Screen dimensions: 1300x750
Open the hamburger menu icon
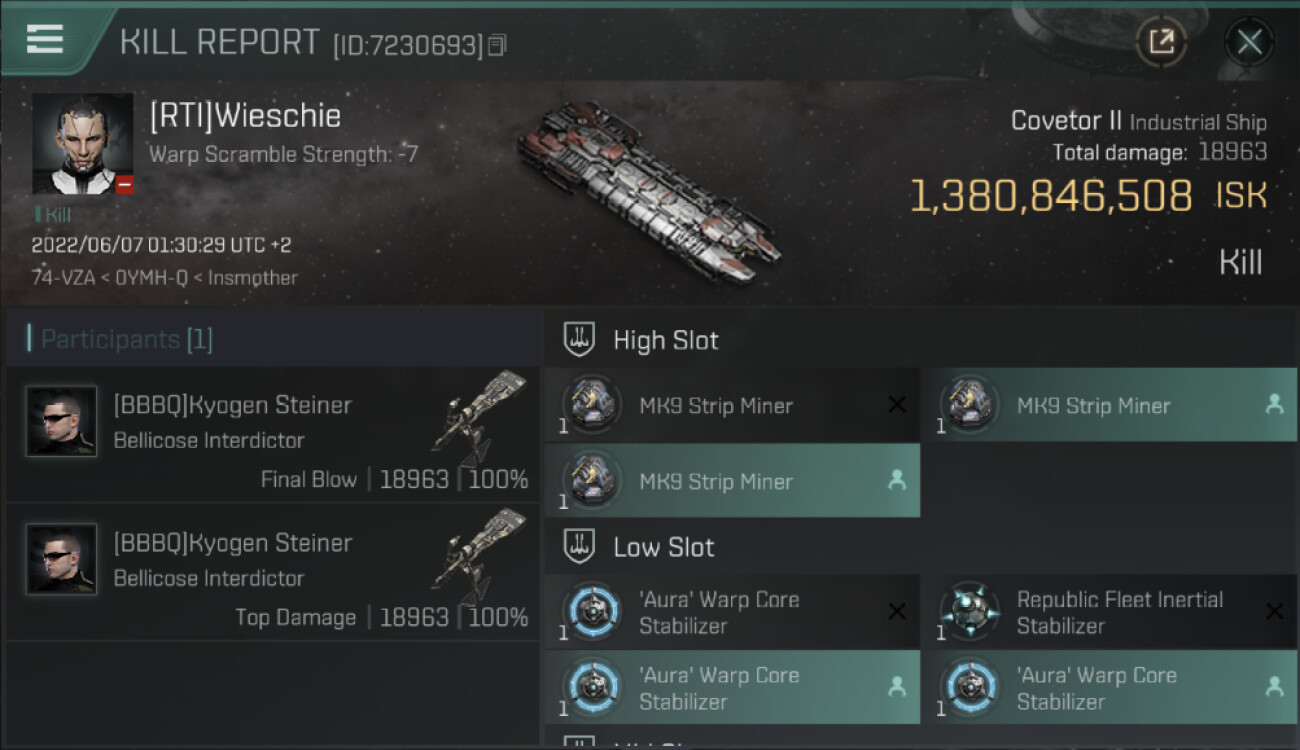(x=44, y=39)
